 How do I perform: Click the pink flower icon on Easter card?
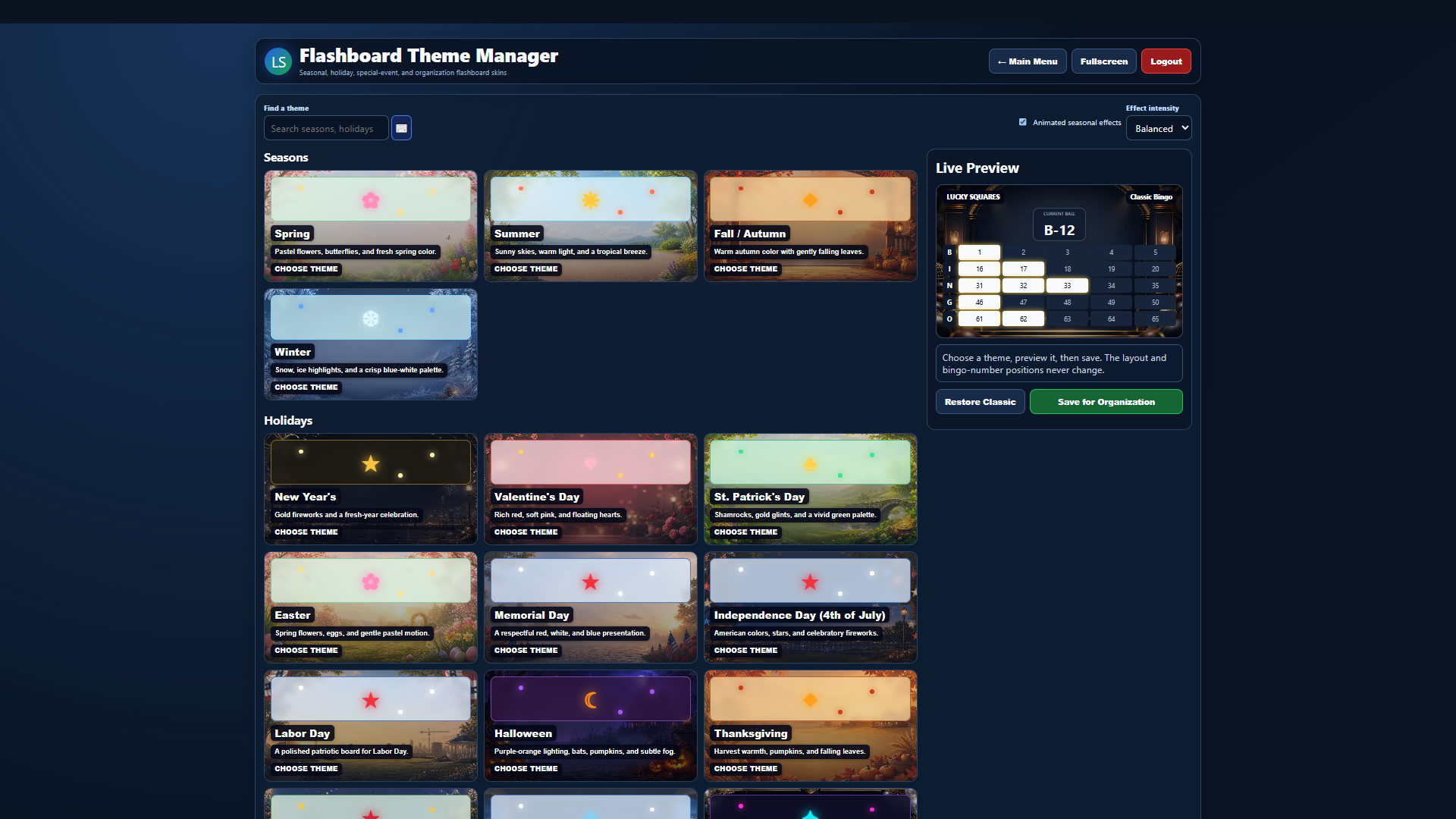371,582
